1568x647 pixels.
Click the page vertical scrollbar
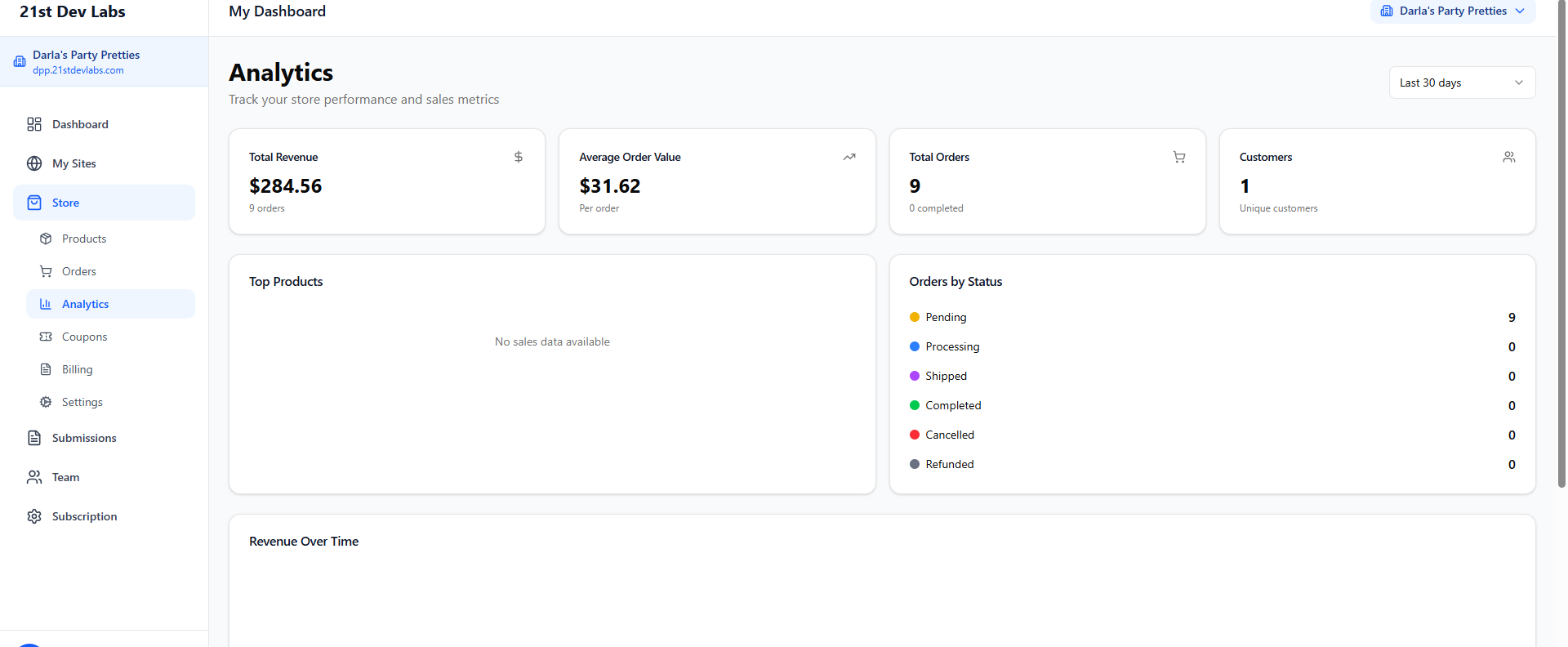[1561, 245]
